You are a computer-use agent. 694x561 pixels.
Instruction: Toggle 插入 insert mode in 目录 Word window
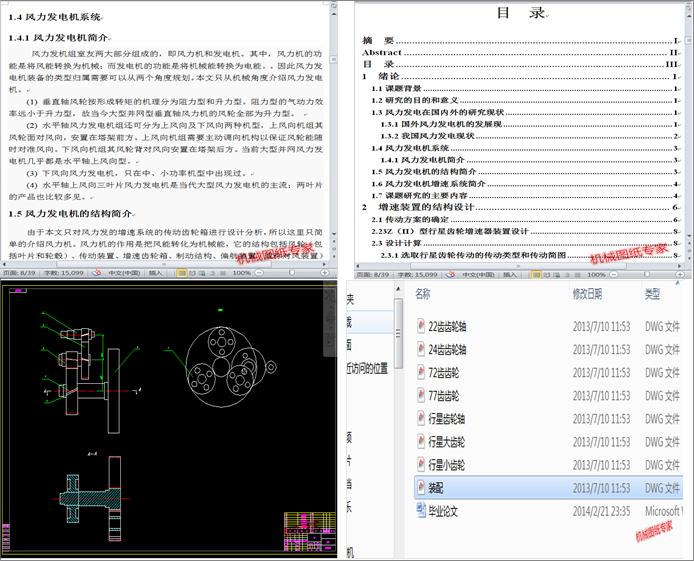click(509, 275)
